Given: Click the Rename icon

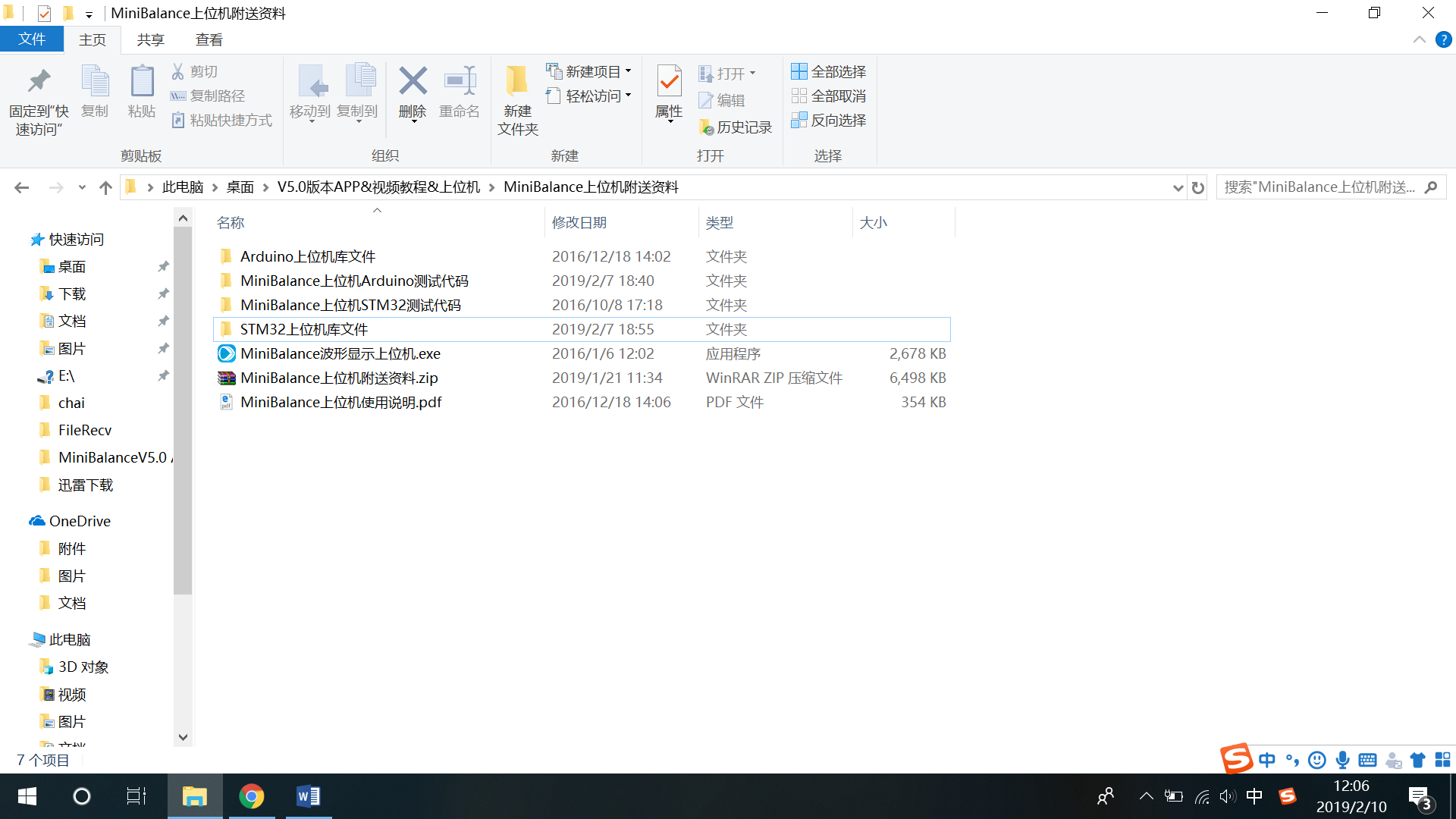Looking at the screenshot, I should (460, 81).
